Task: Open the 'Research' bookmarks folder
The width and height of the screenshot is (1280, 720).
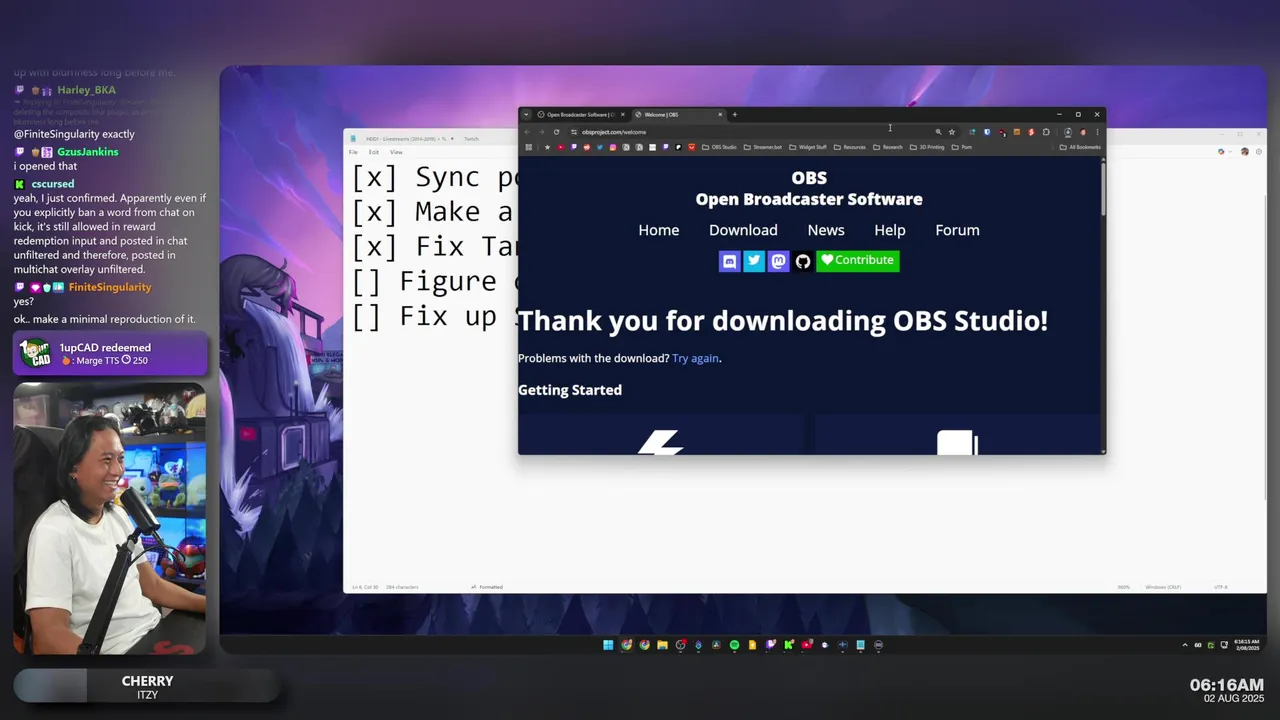Action: pyautogui.click(x=888, y=147)
